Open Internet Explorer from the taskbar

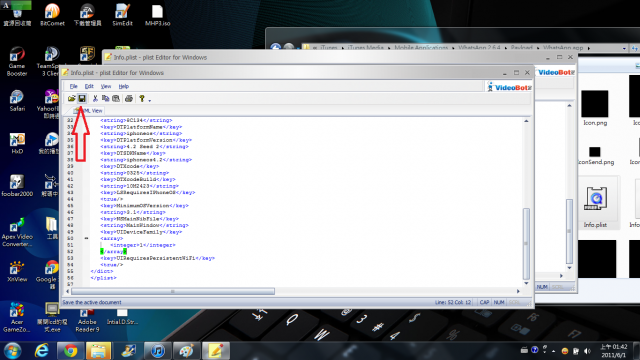click(x=42, y=351)
